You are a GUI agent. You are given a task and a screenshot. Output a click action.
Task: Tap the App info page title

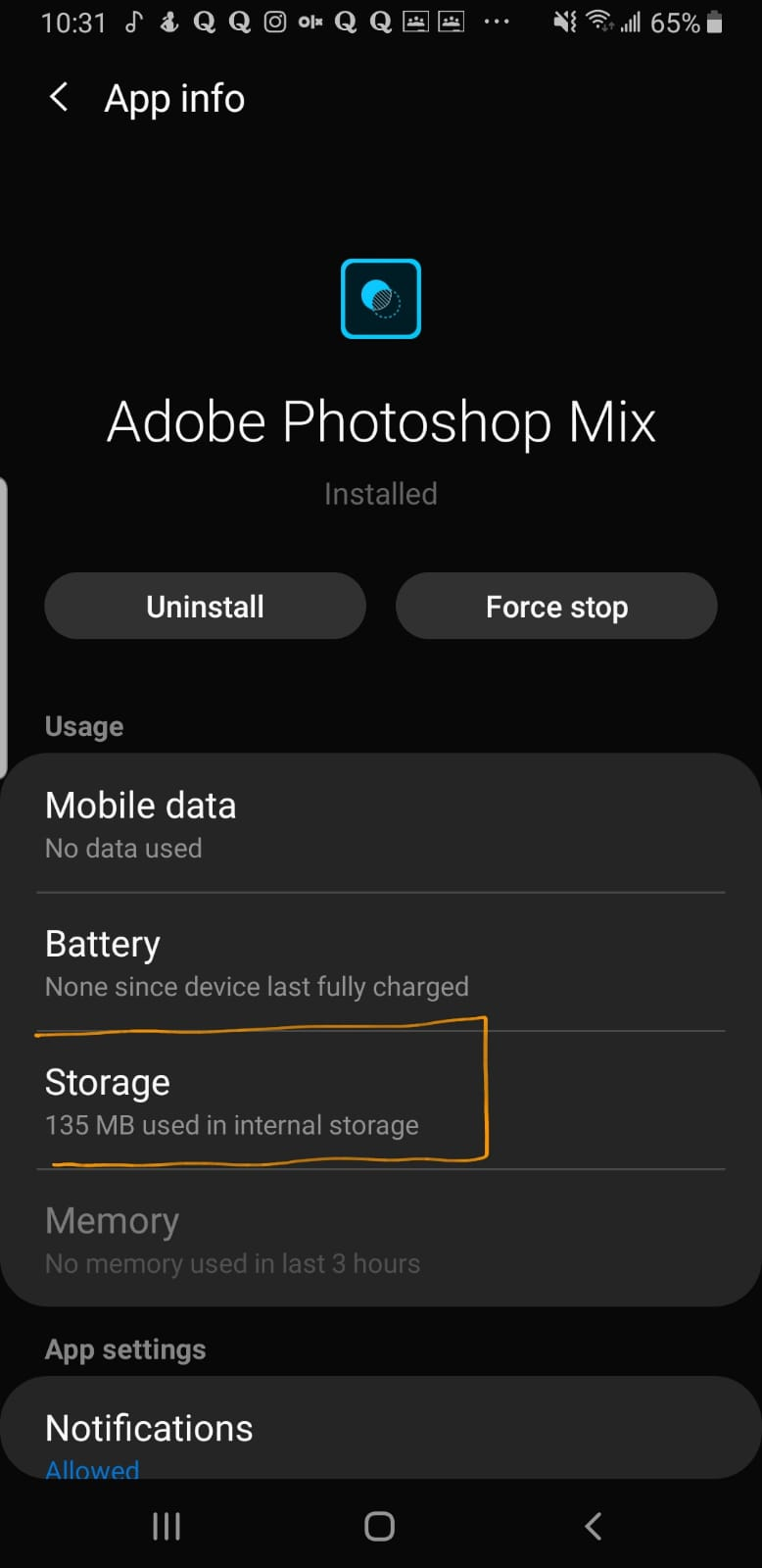coord(174,99)
